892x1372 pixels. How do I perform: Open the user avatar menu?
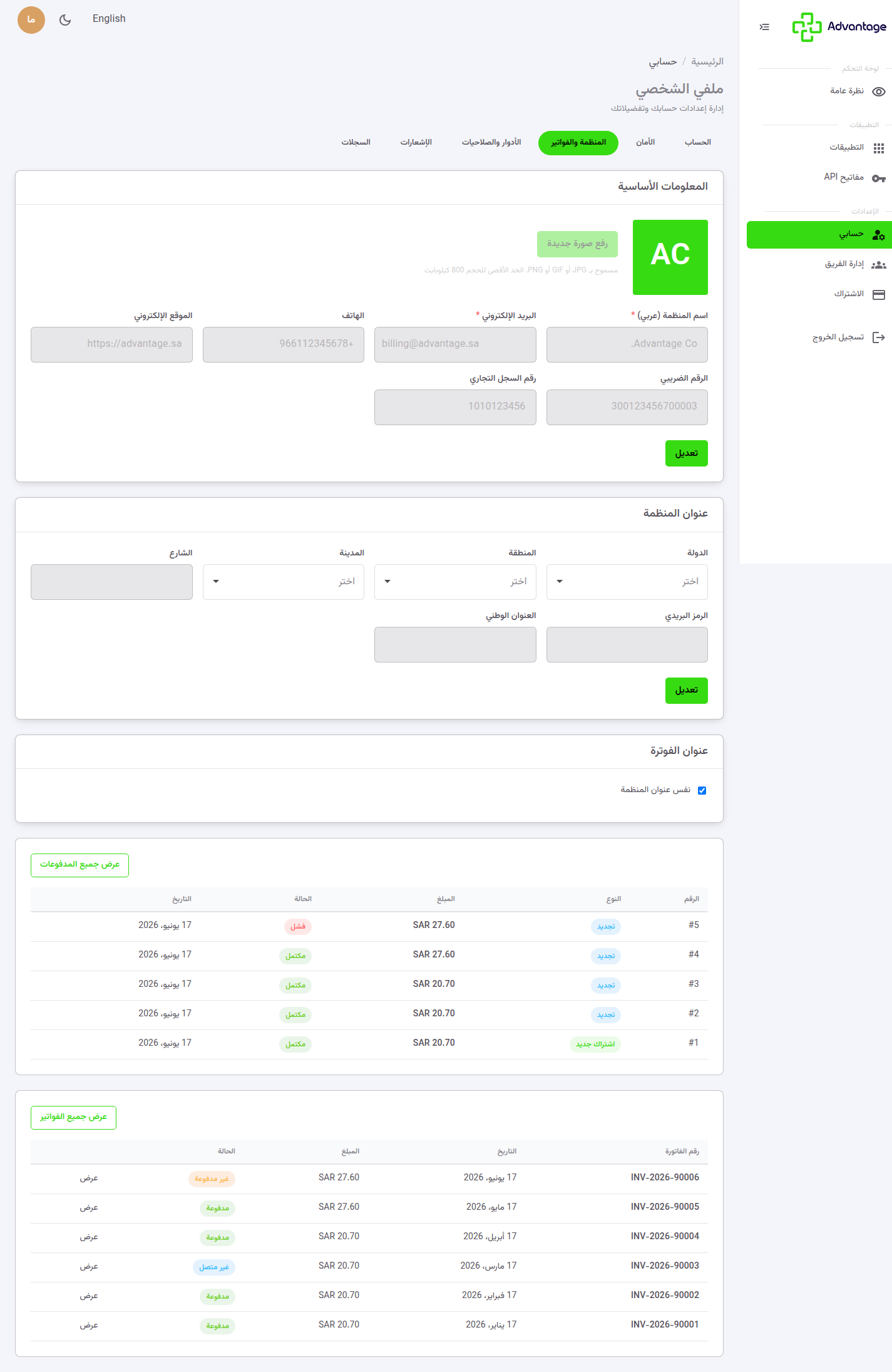click(31, 20)
